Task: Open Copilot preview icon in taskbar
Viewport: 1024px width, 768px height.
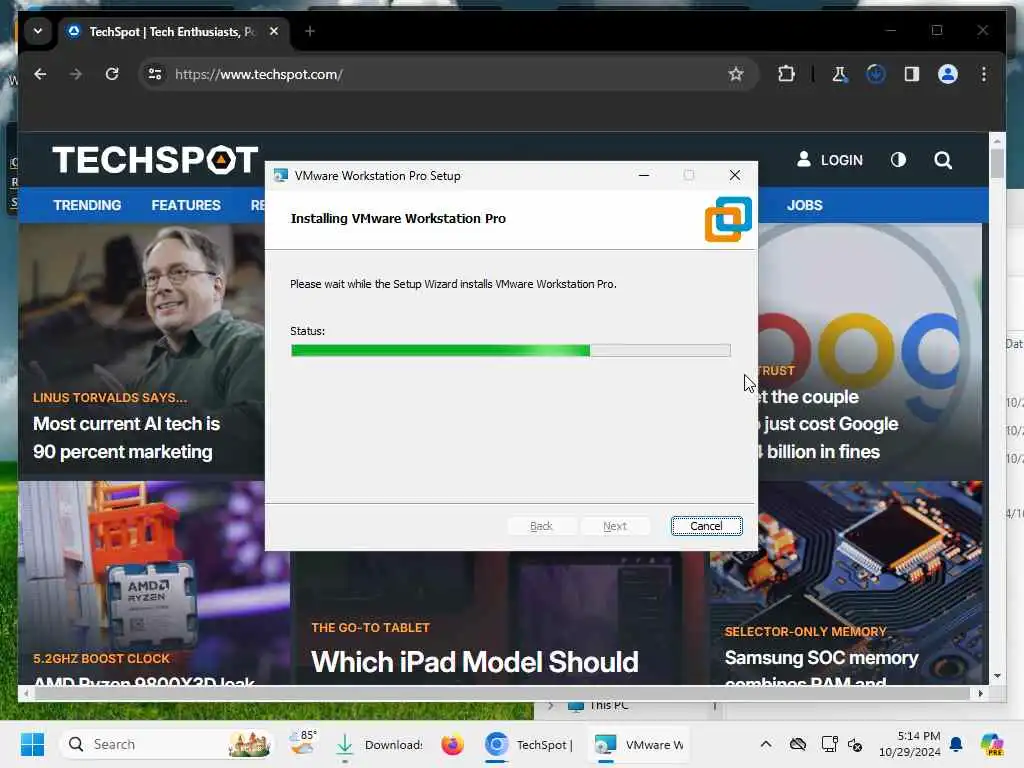Action: tap(992, 744)
